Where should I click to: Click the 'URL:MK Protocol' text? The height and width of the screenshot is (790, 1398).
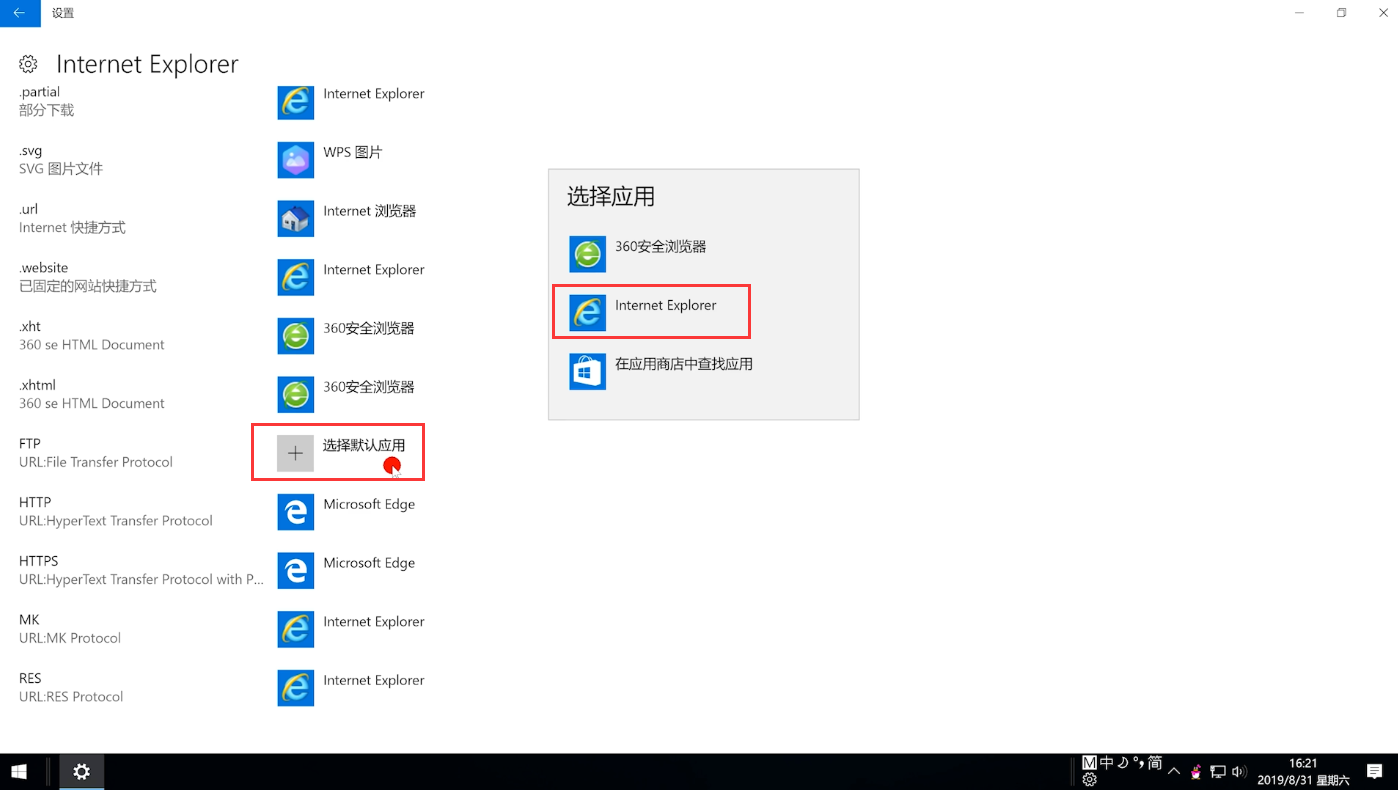click(70, 638)
